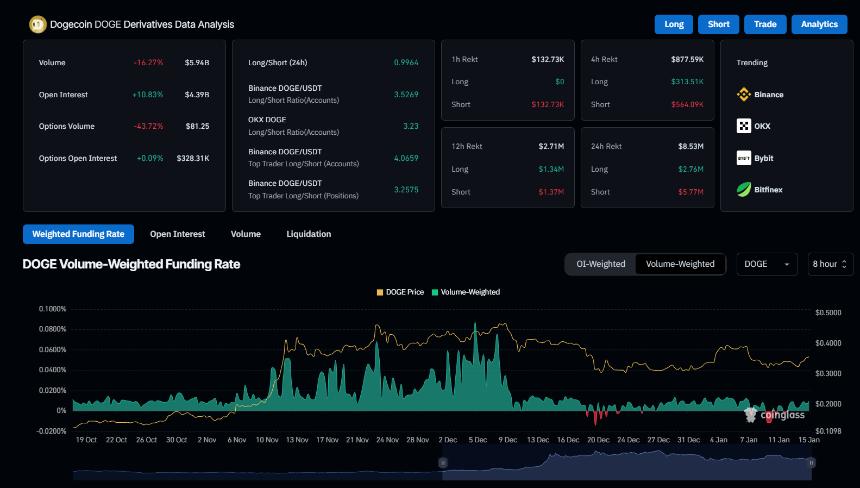Viewport: 860px width, 488px height.
Task: Click Binance DOGE/USDT accounts ratio 3.5269
Action: pos(406,94)
